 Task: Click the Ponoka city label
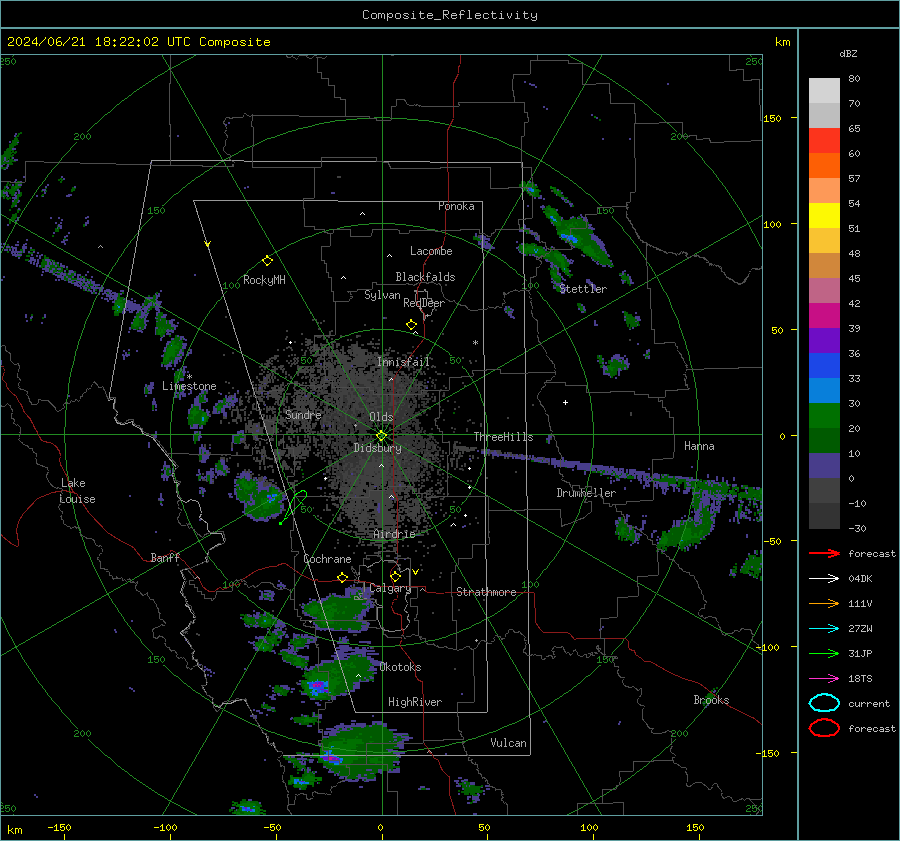pyautogui.click(x=456, y=206)
